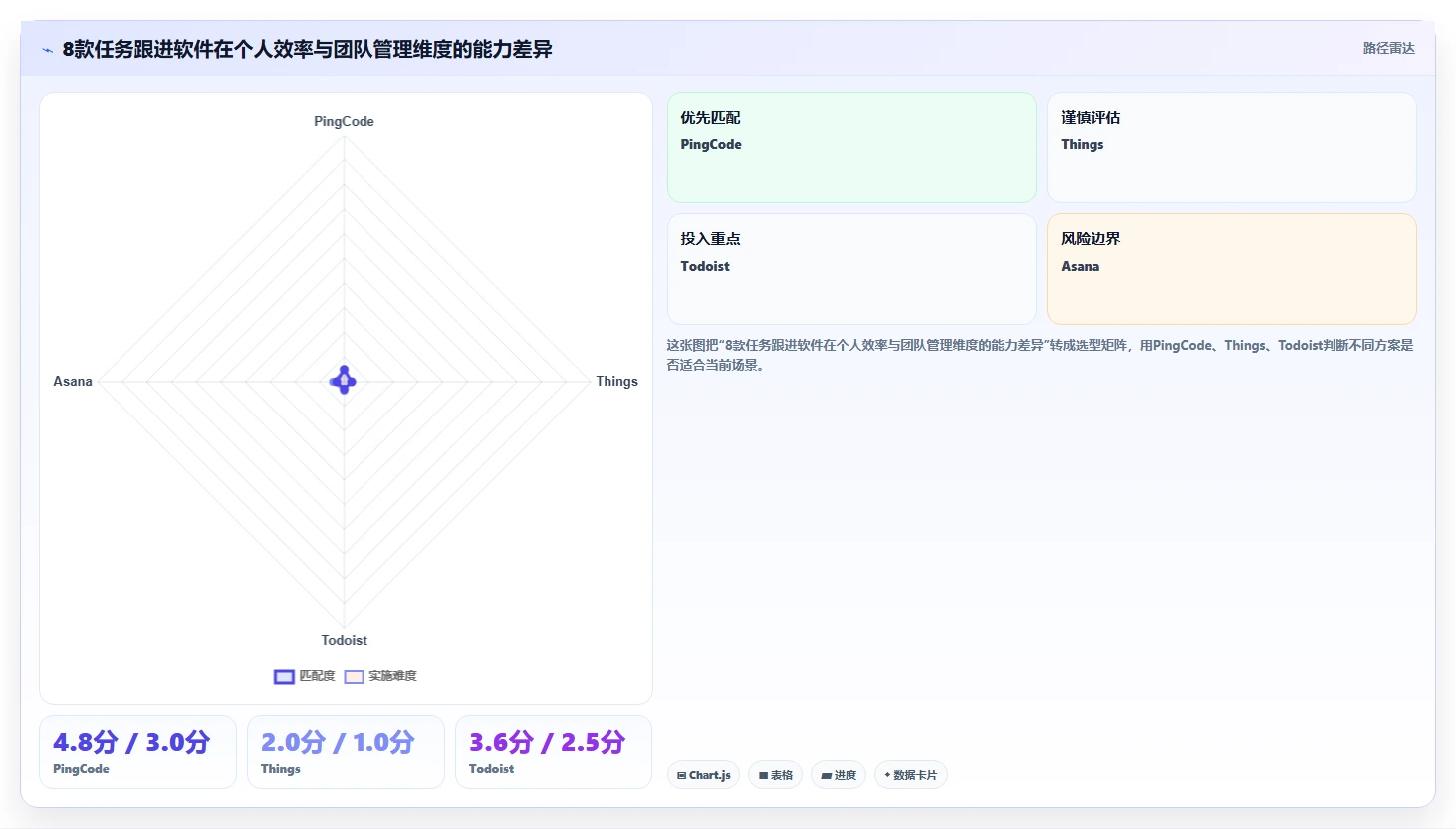Click the header icon beside the title

pyautogui.click(x=47, y=50)
